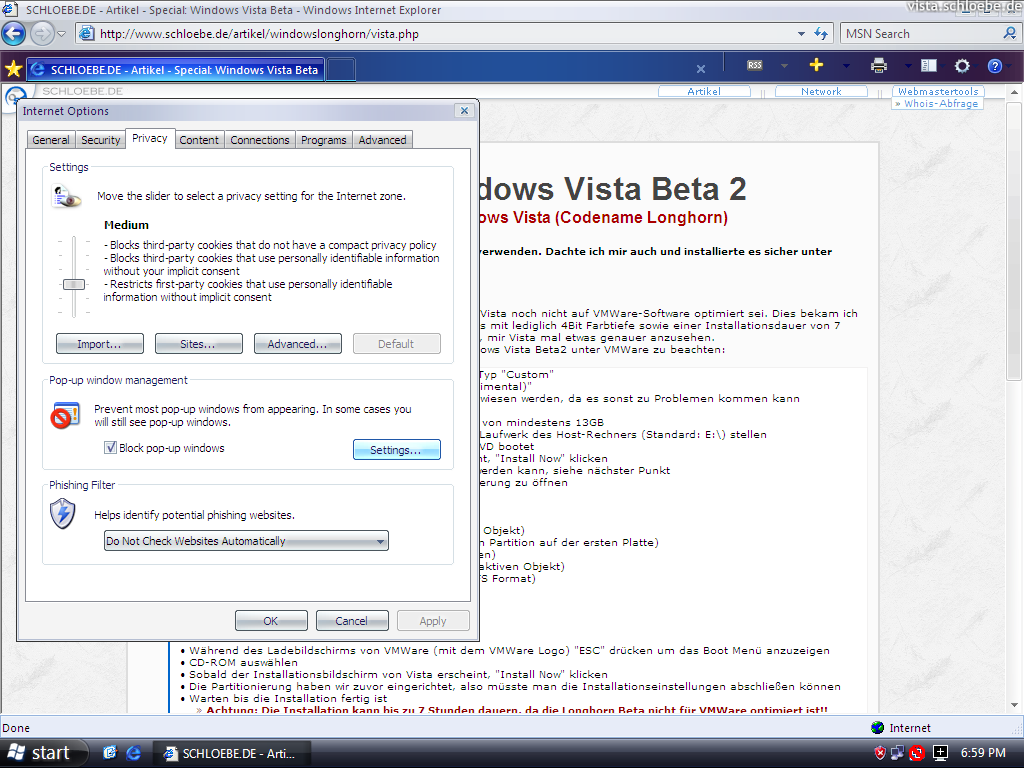
Task: Open recent pages dropdown beside Forward button
Action: point(61,33)
